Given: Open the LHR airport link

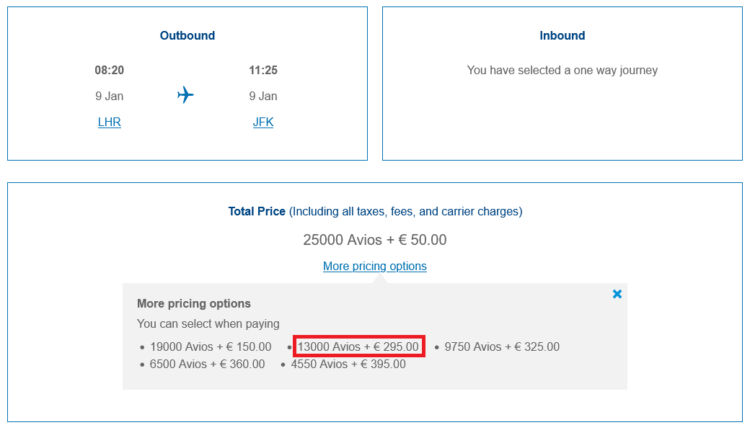Looking at the screenshot, I should pos(109,122).
